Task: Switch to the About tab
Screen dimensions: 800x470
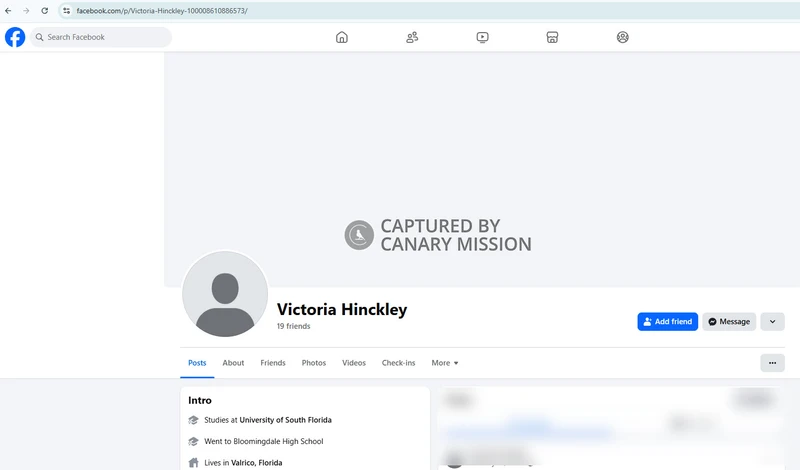Action: (233, 363)
